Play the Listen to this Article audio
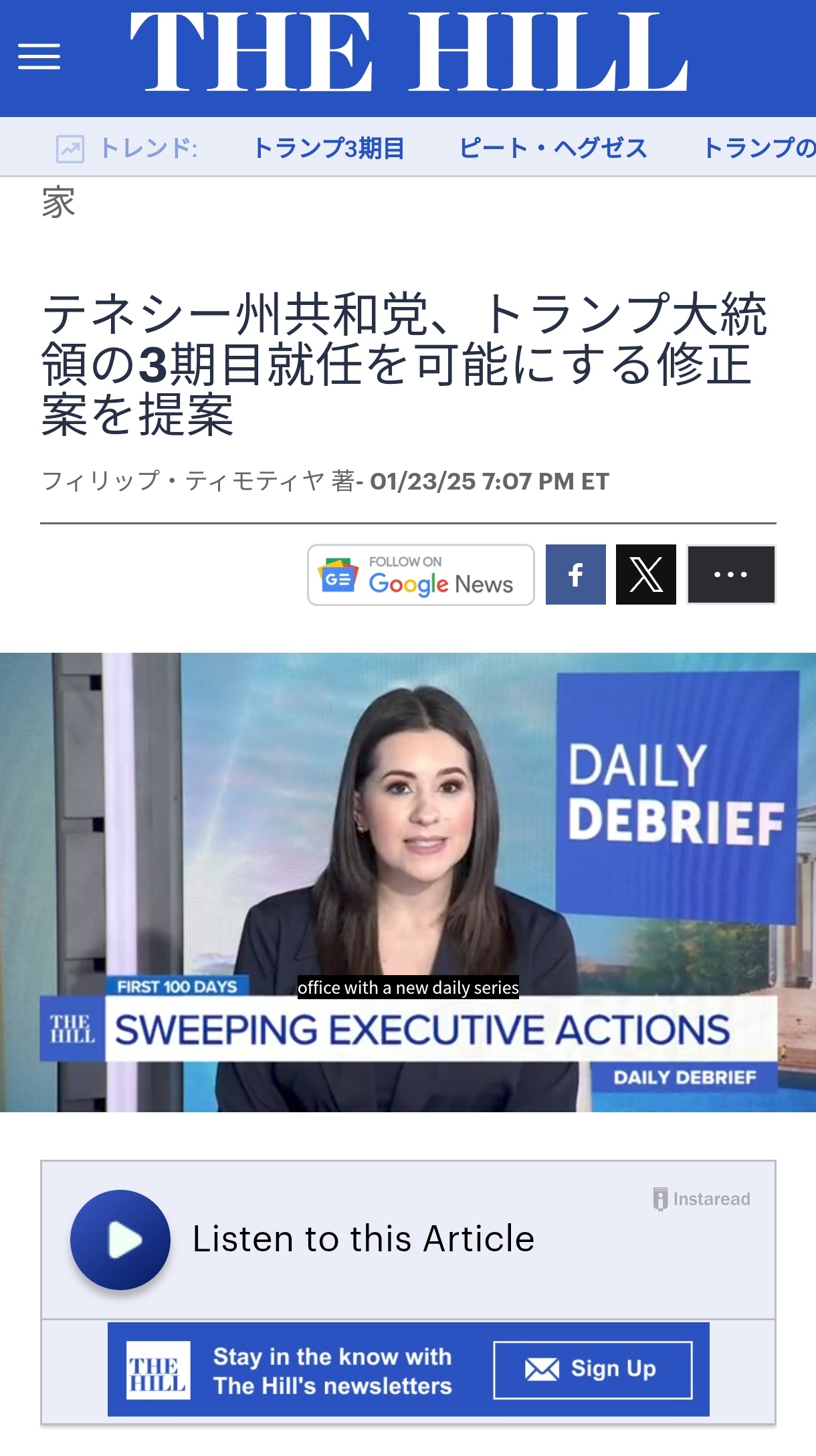Viewport: 816px width, 1456px height. point(120,1239)
